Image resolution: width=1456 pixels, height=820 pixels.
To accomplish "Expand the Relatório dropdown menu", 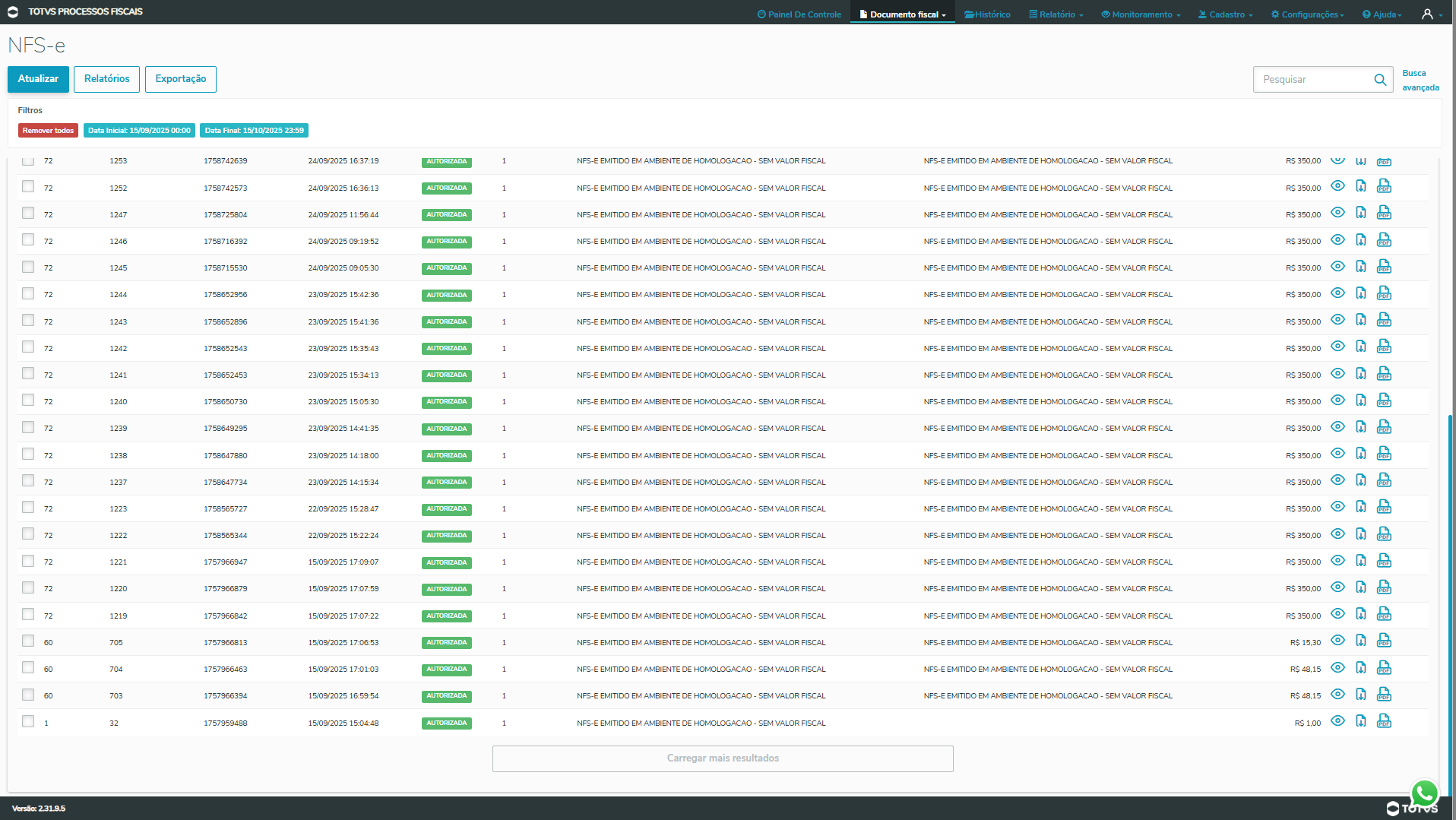I will coord(1056,14).
